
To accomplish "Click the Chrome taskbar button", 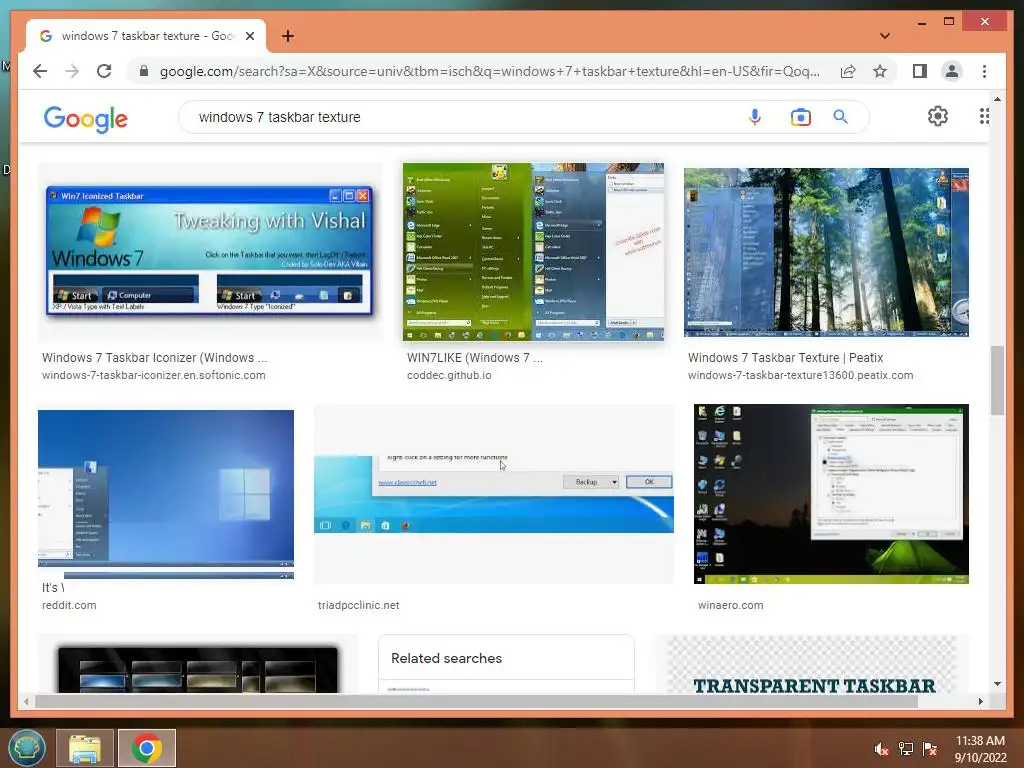I will point(147,748).
